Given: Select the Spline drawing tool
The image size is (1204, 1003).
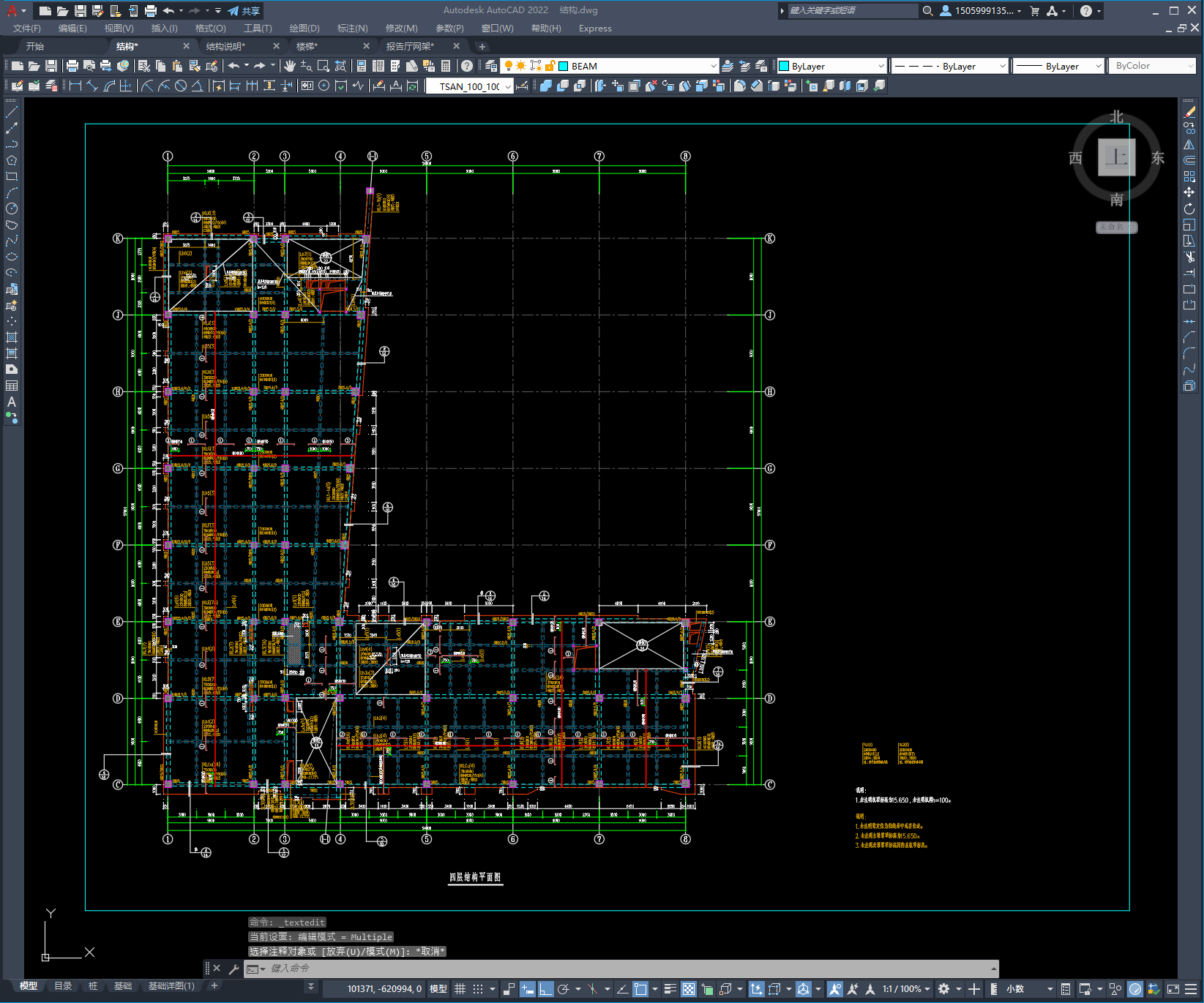Looking at the screenshot, I should click(12, 241).
